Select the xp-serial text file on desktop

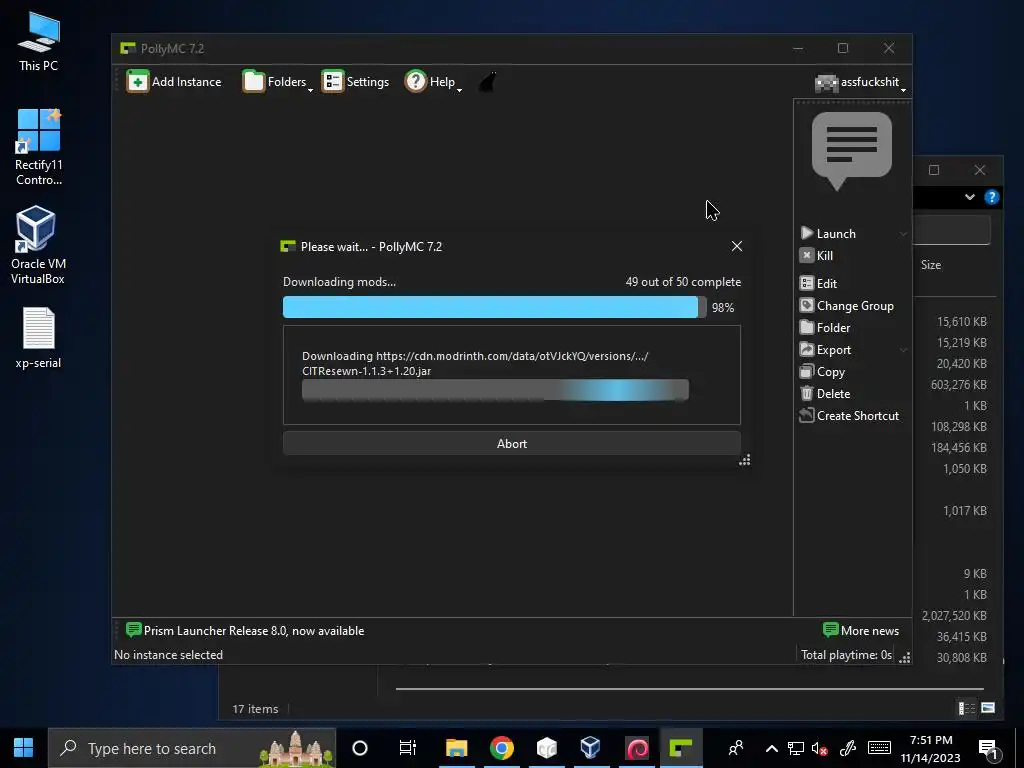coord(39,338)
